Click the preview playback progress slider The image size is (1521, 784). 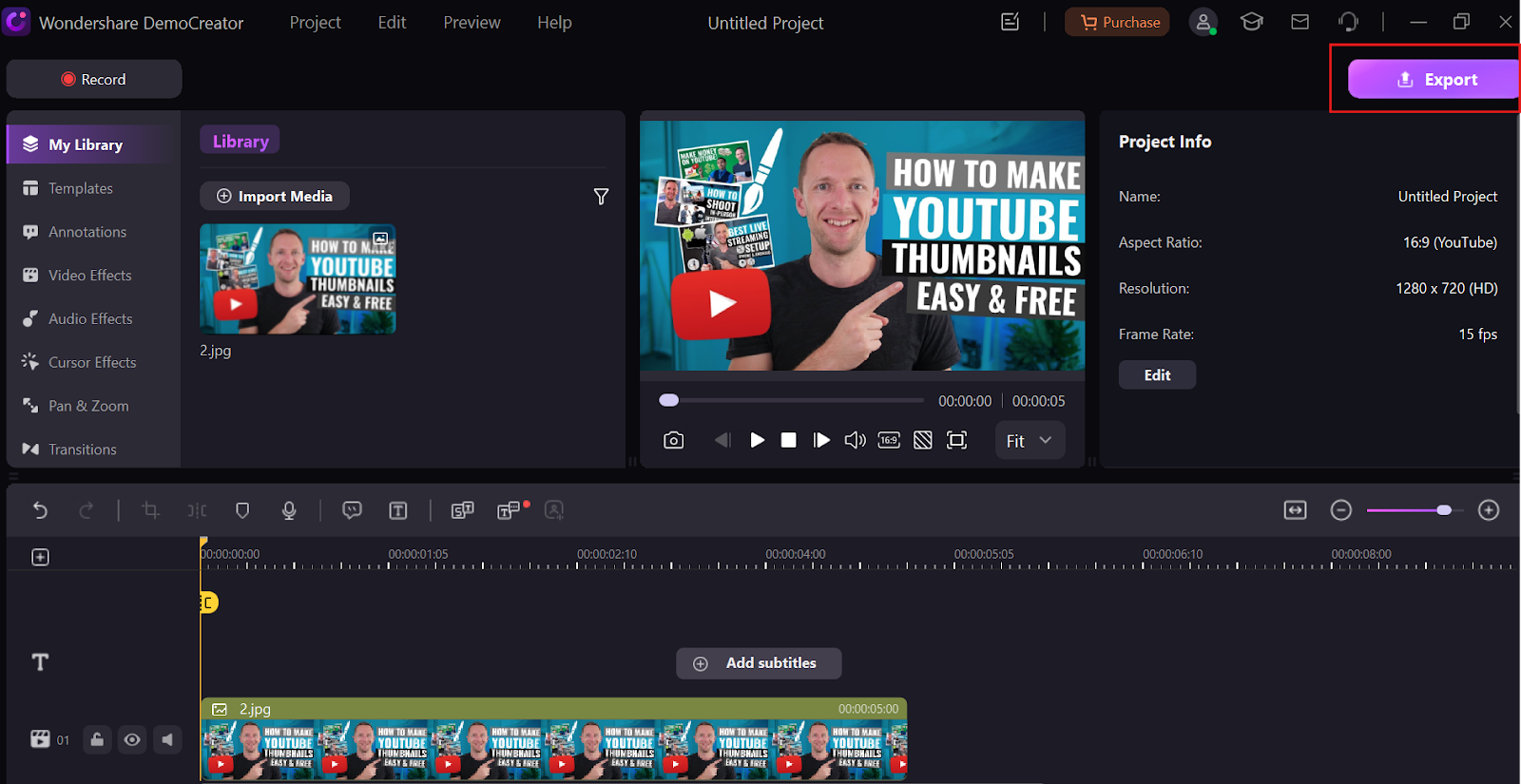792,400
